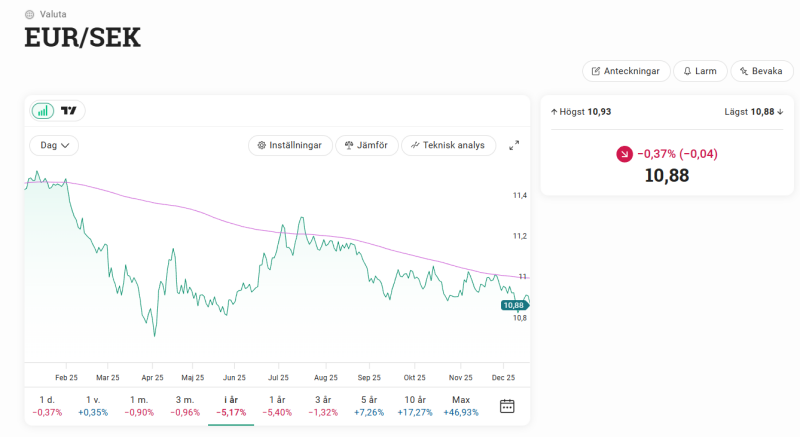Select the i år period tab

[231, 406]
